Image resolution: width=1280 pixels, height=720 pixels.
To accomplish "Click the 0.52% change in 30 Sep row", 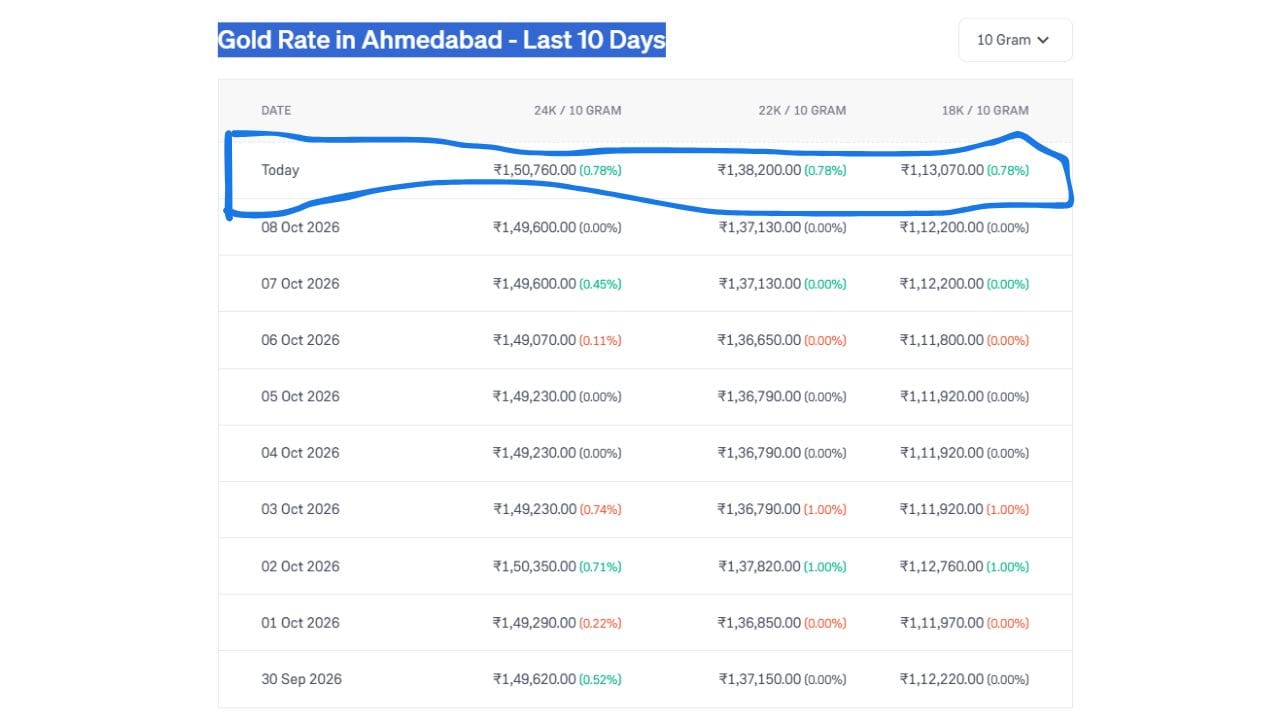I will [x=600, y=680].
